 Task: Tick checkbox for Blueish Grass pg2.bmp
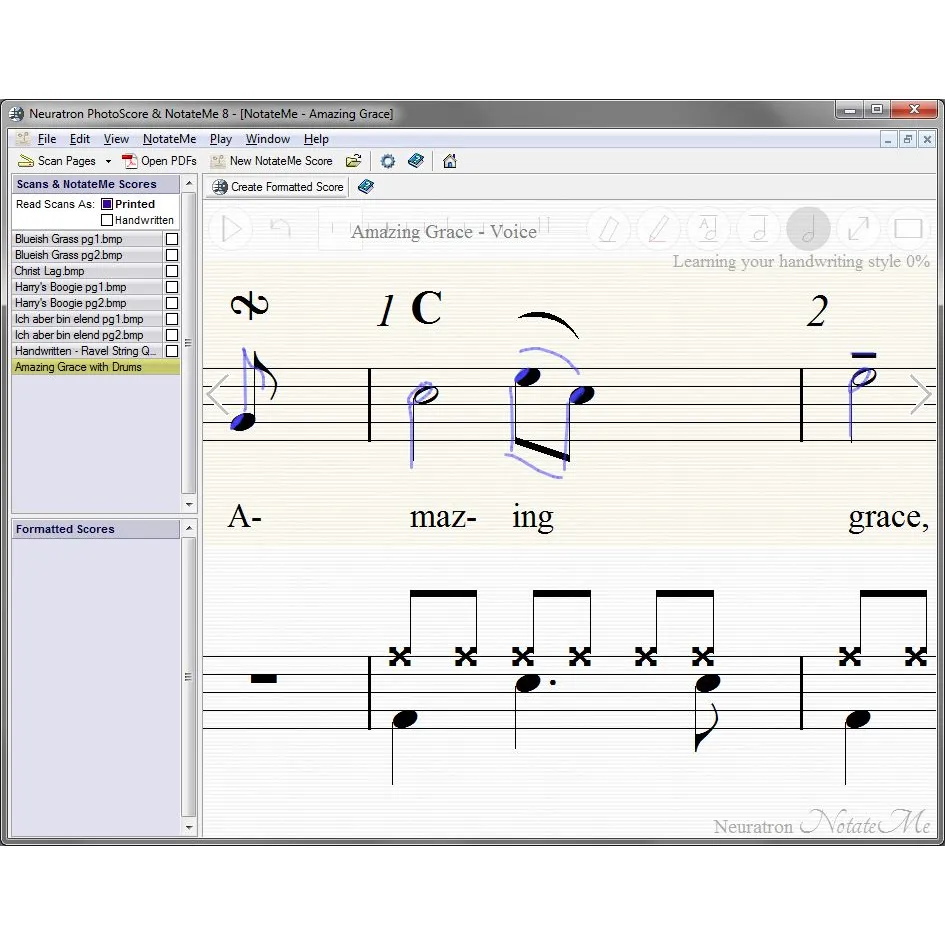click(172, 255)
